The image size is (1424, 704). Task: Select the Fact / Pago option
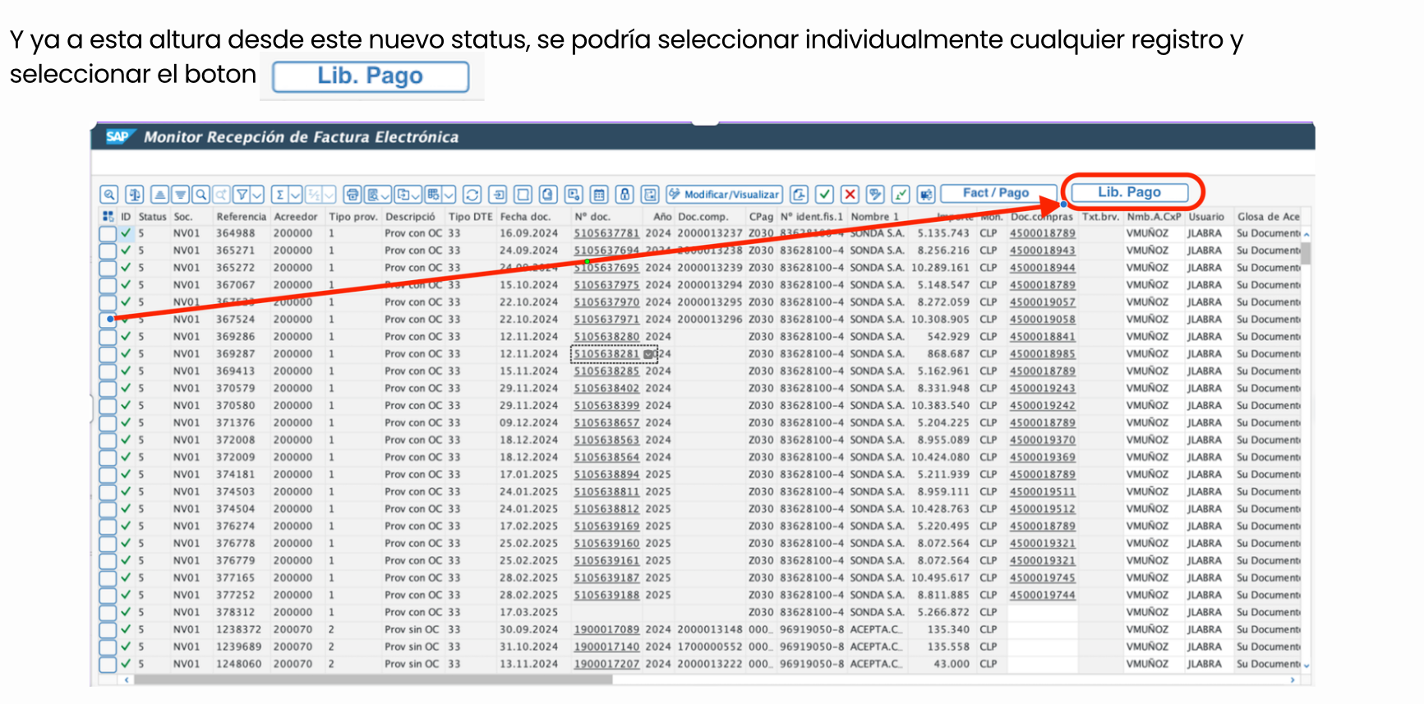coord(998,194)
